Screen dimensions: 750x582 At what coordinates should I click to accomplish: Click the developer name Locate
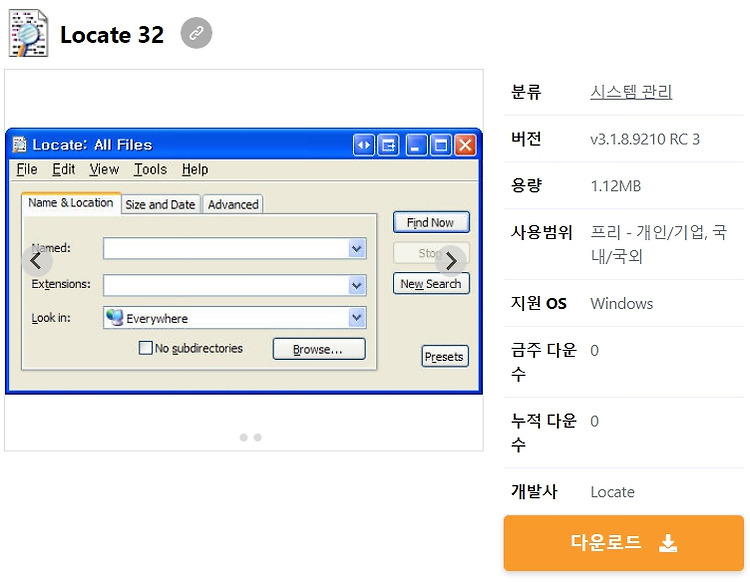[x=612, y=492]
